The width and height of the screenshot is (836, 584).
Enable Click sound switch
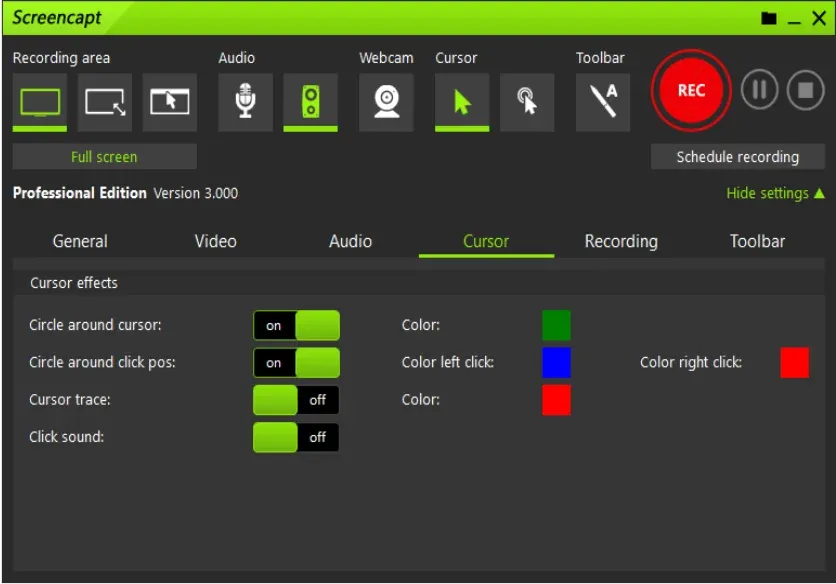(x=296, y=437)
